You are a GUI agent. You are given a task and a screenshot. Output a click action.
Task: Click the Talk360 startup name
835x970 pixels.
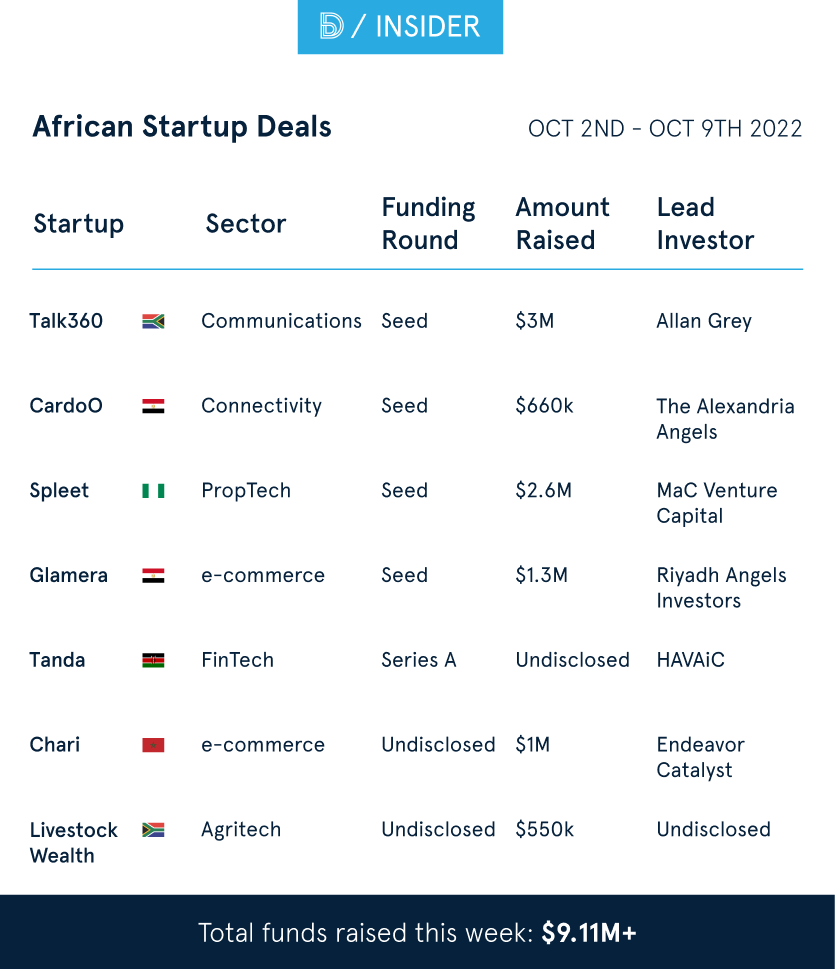tap(66, 321)
